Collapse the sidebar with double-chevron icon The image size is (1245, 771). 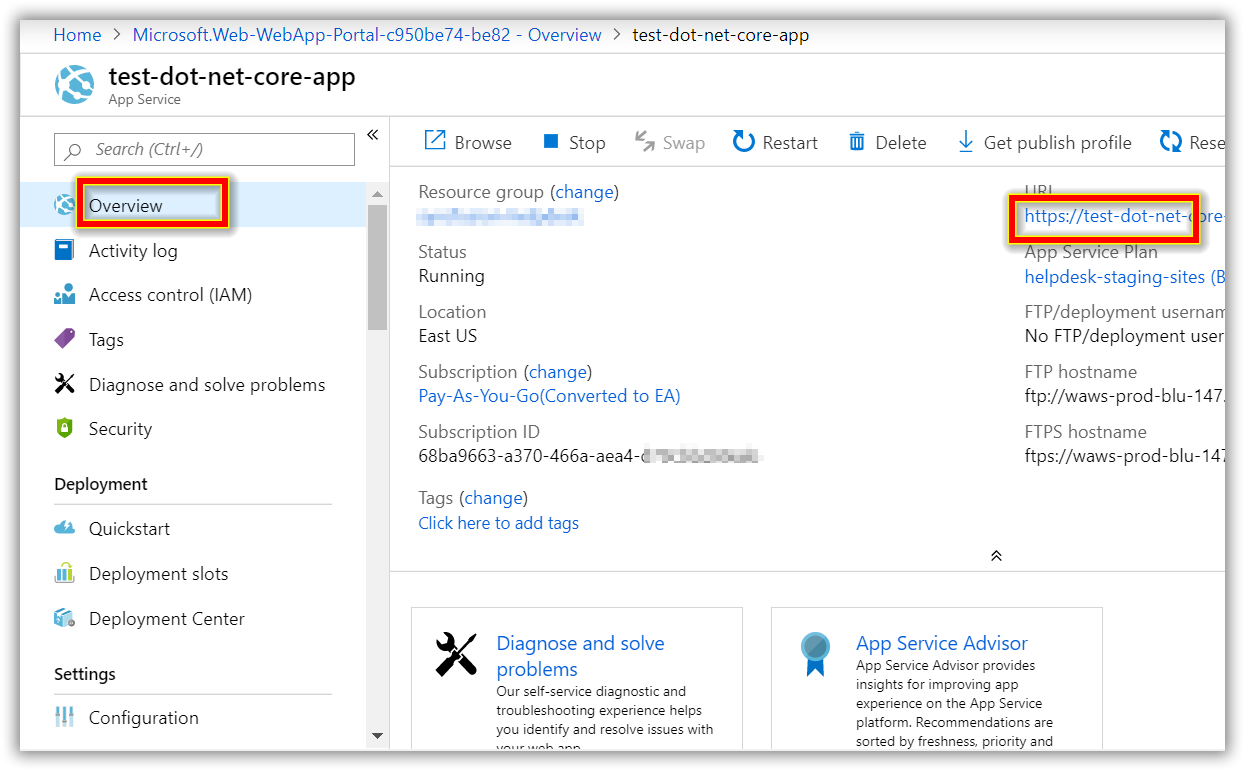coord(372,134)
